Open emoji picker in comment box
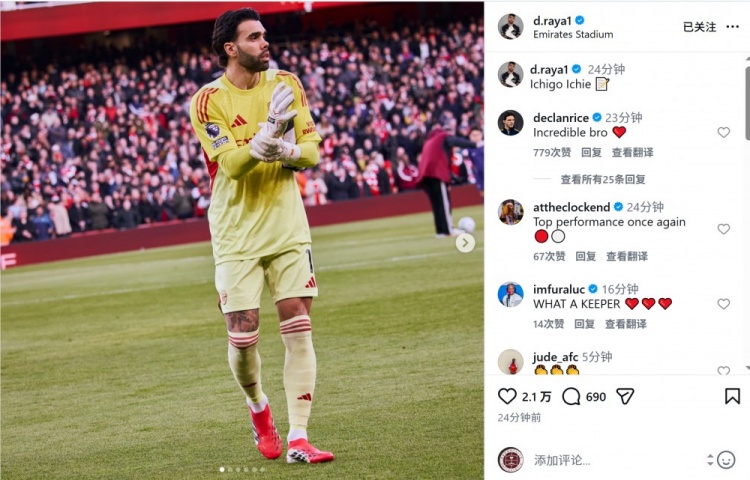 pyautogui.click(x=726, y=460)
